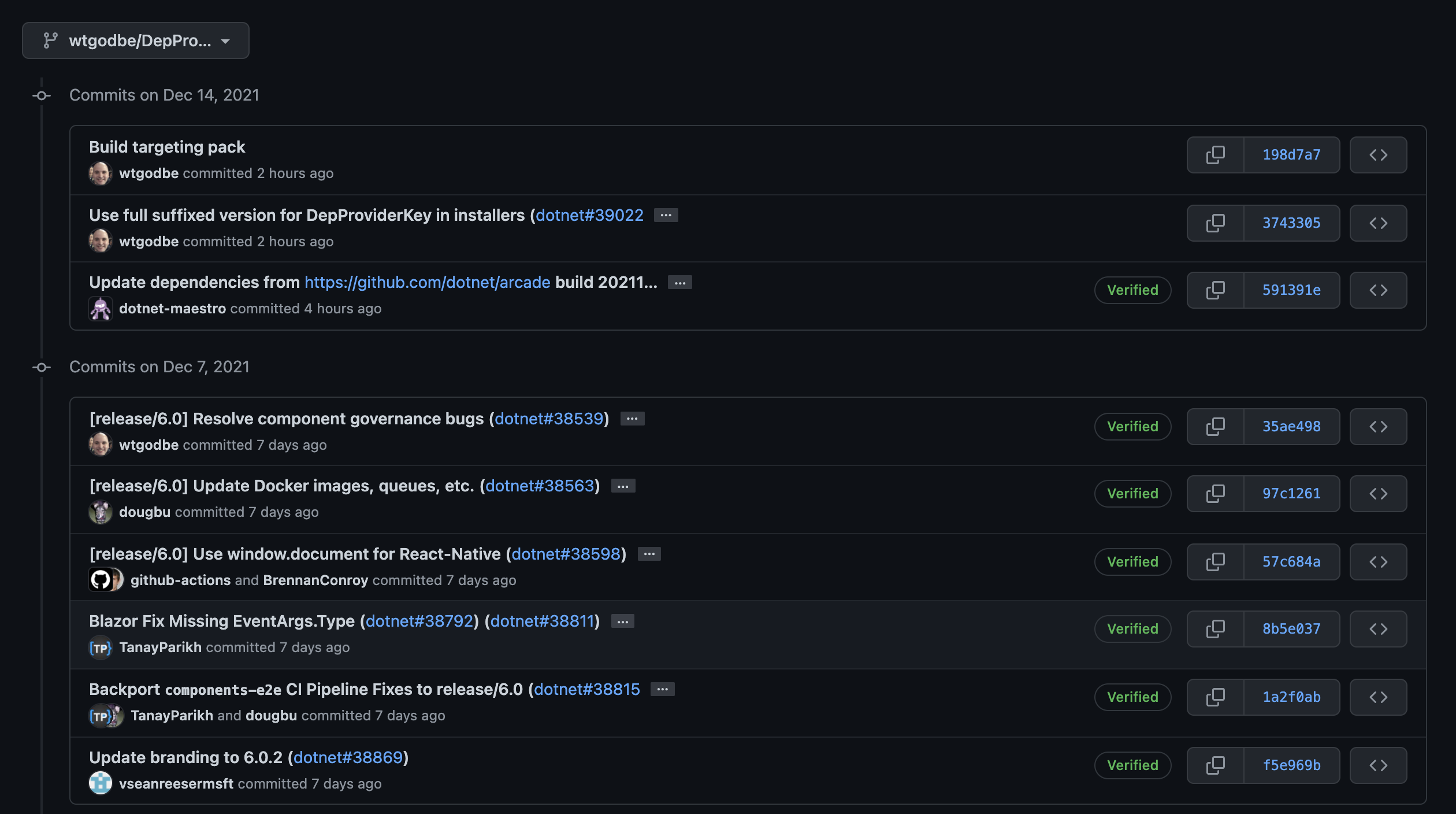Browse repository at commit 1a2f0ab
This screenshot has width=1456, height=814.
(x=1378, y=697)
